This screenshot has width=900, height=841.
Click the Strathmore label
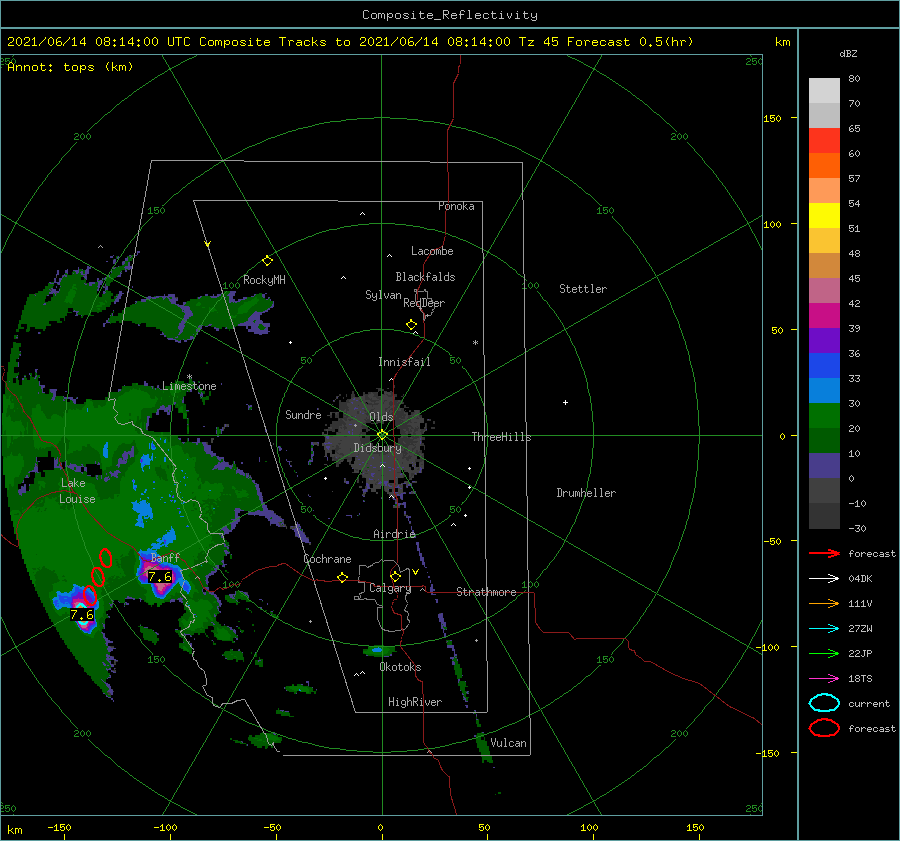pos(486,592)
